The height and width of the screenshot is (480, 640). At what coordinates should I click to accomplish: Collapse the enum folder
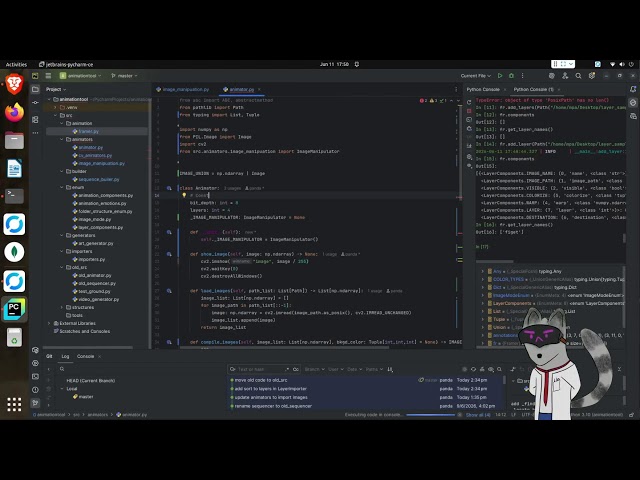click(x=62, y=187)
